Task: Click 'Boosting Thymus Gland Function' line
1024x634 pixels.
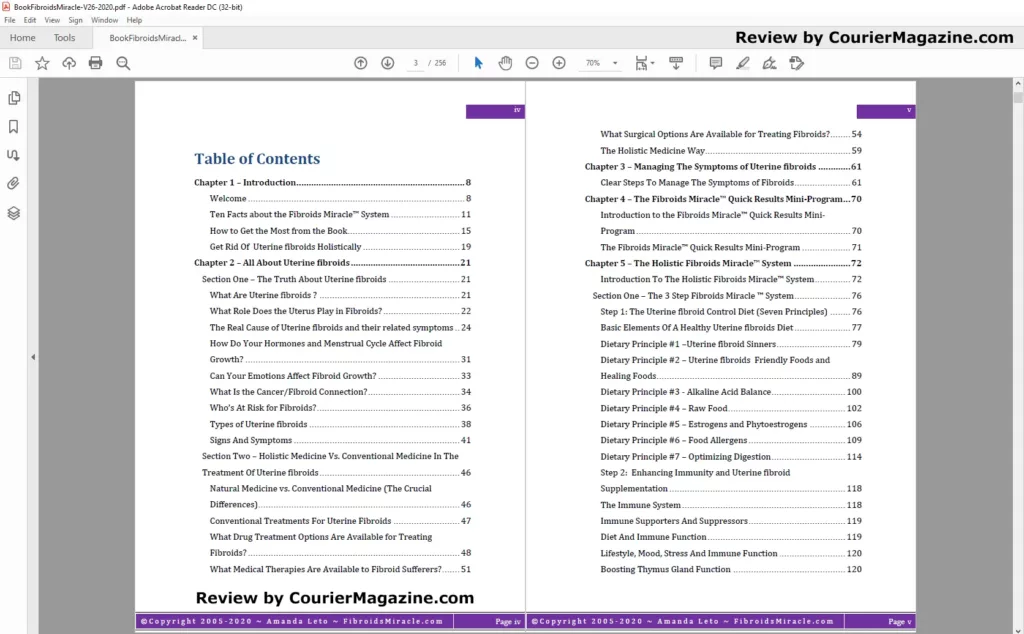Action: click(x=731, y=569)
